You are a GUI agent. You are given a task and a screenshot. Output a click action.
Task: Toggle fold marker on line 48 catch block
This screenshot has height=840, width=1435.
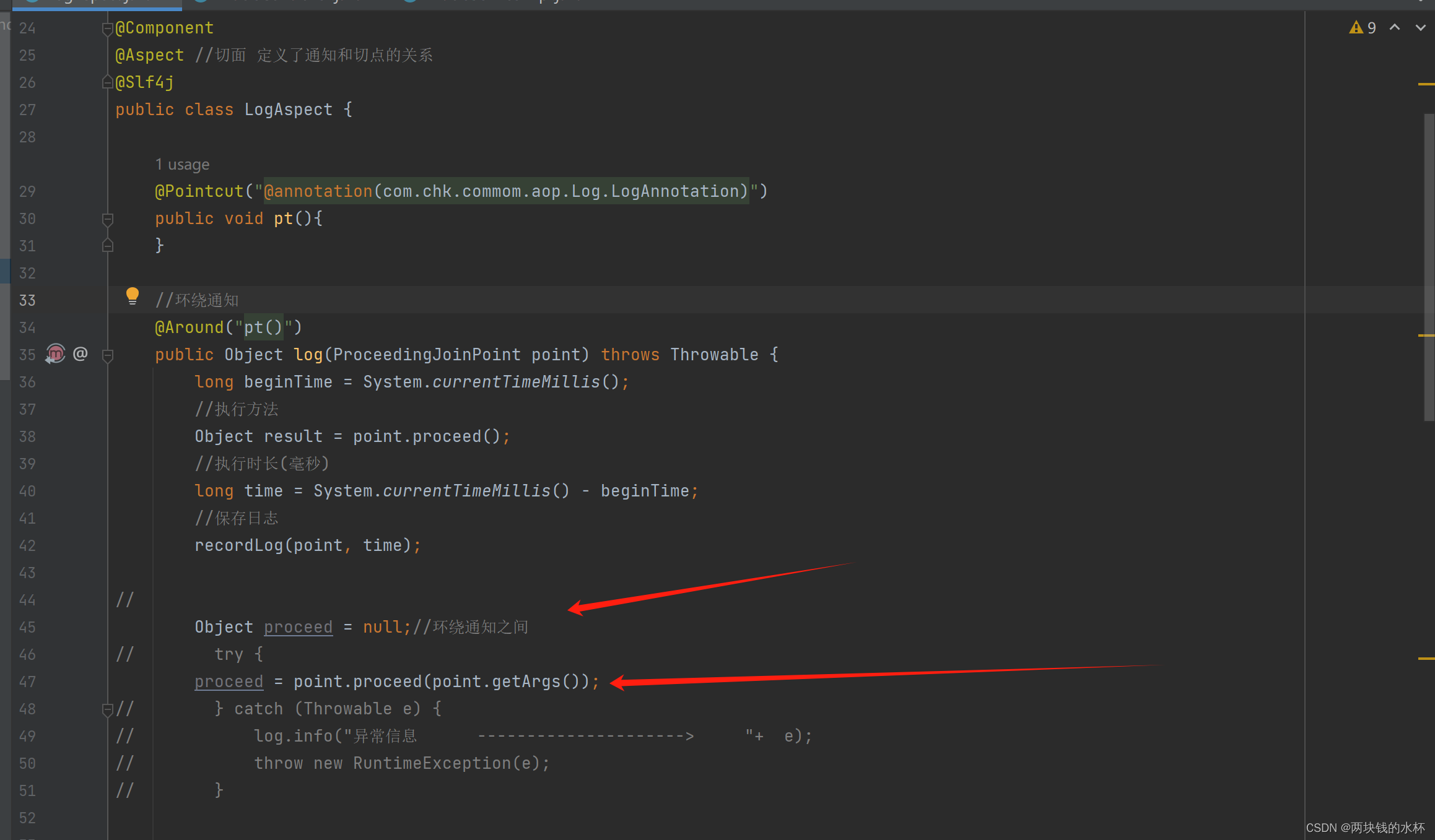pyautogui.click(x=107, y=709)
